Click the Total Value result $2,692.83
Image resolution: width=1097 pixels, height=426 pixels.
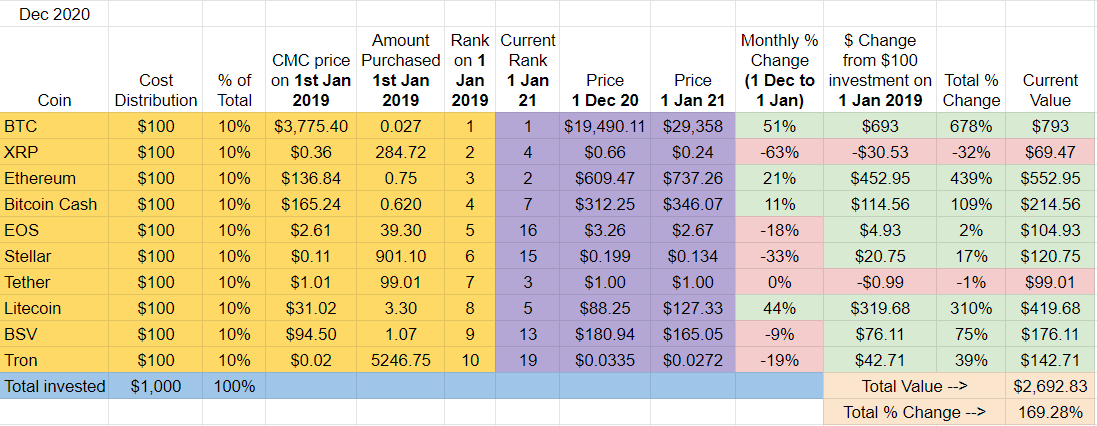click(1050, 387)
